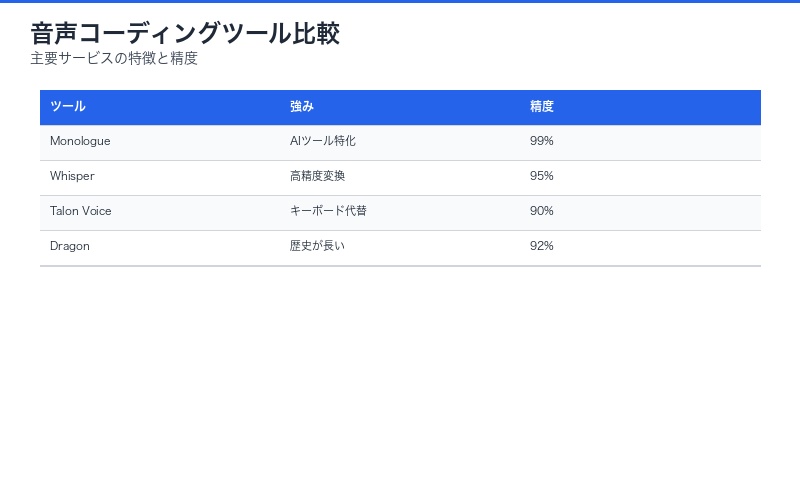
Task: Click the thin blue strip atop the slide
Action: pyautogui.click(x=400, y=1)
